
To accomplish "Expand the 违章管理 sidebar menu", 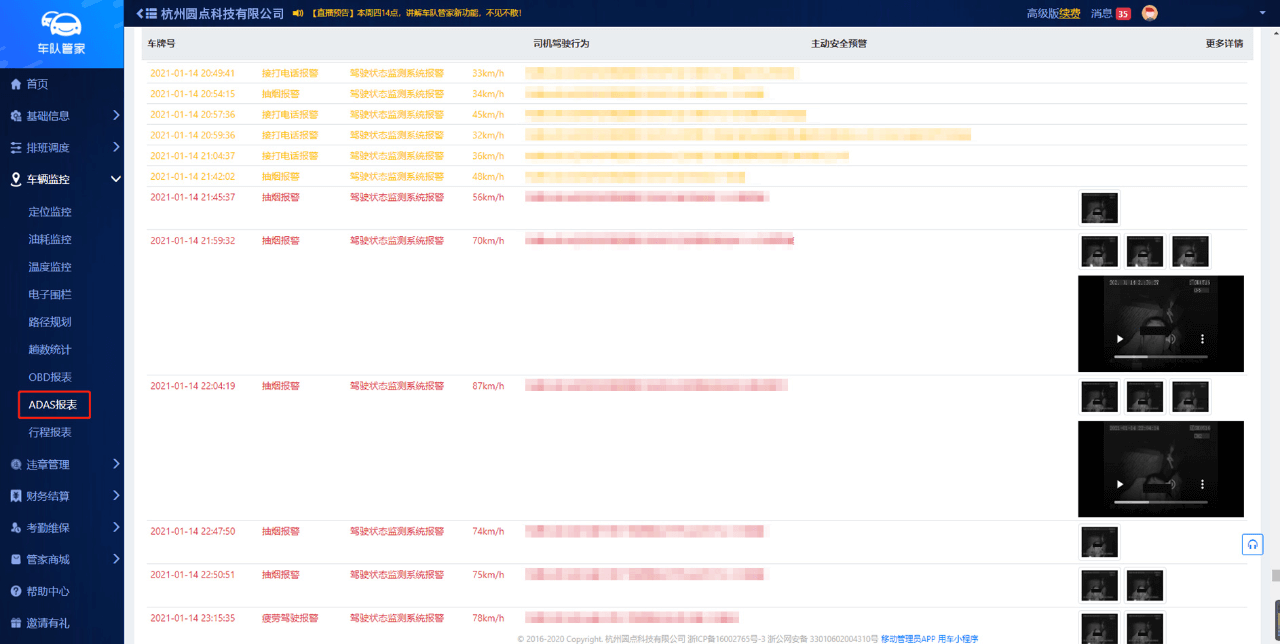I will 62,464.
